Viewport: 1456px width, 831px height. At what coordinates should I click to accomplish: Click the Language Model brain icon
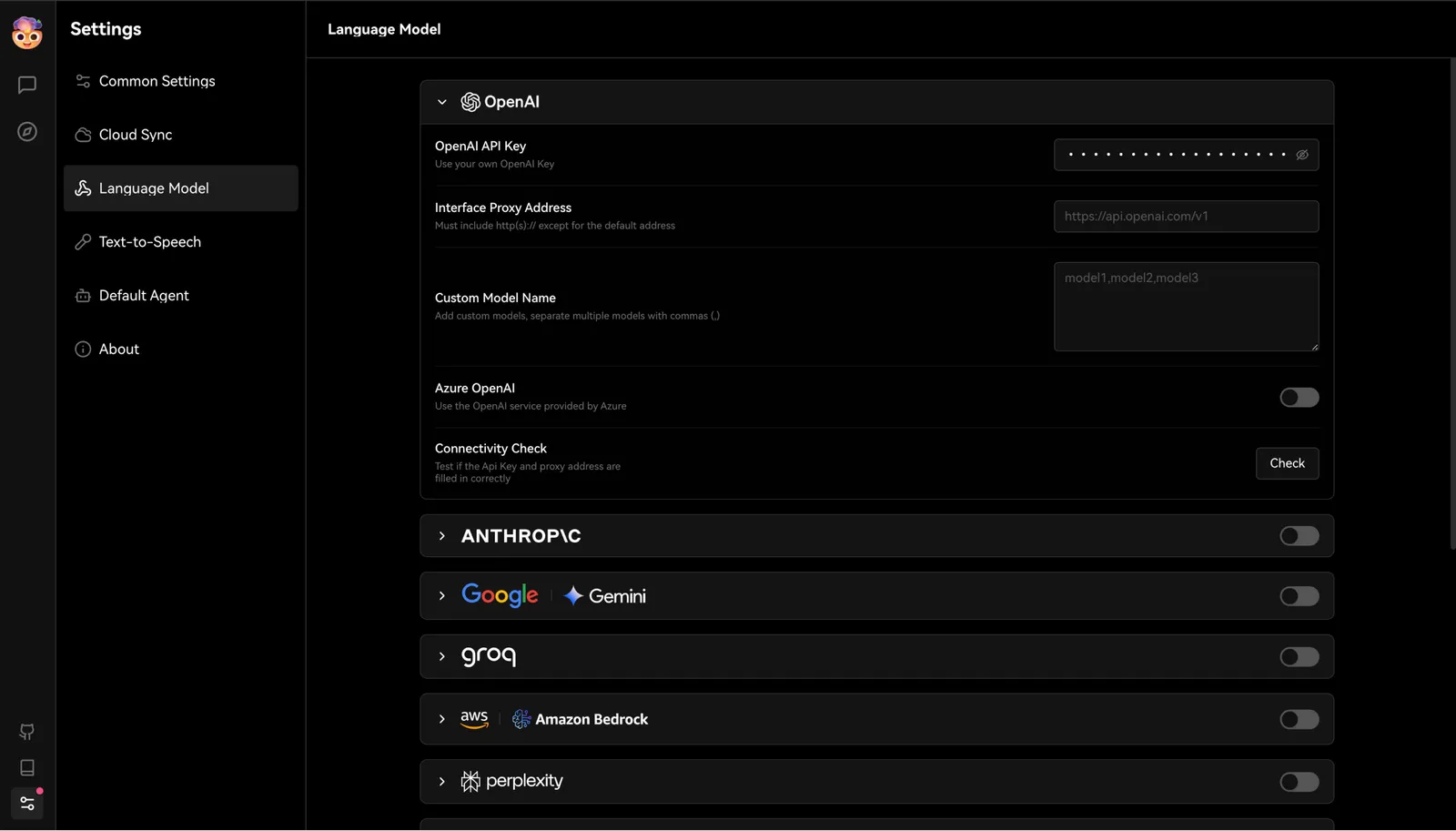83,188
